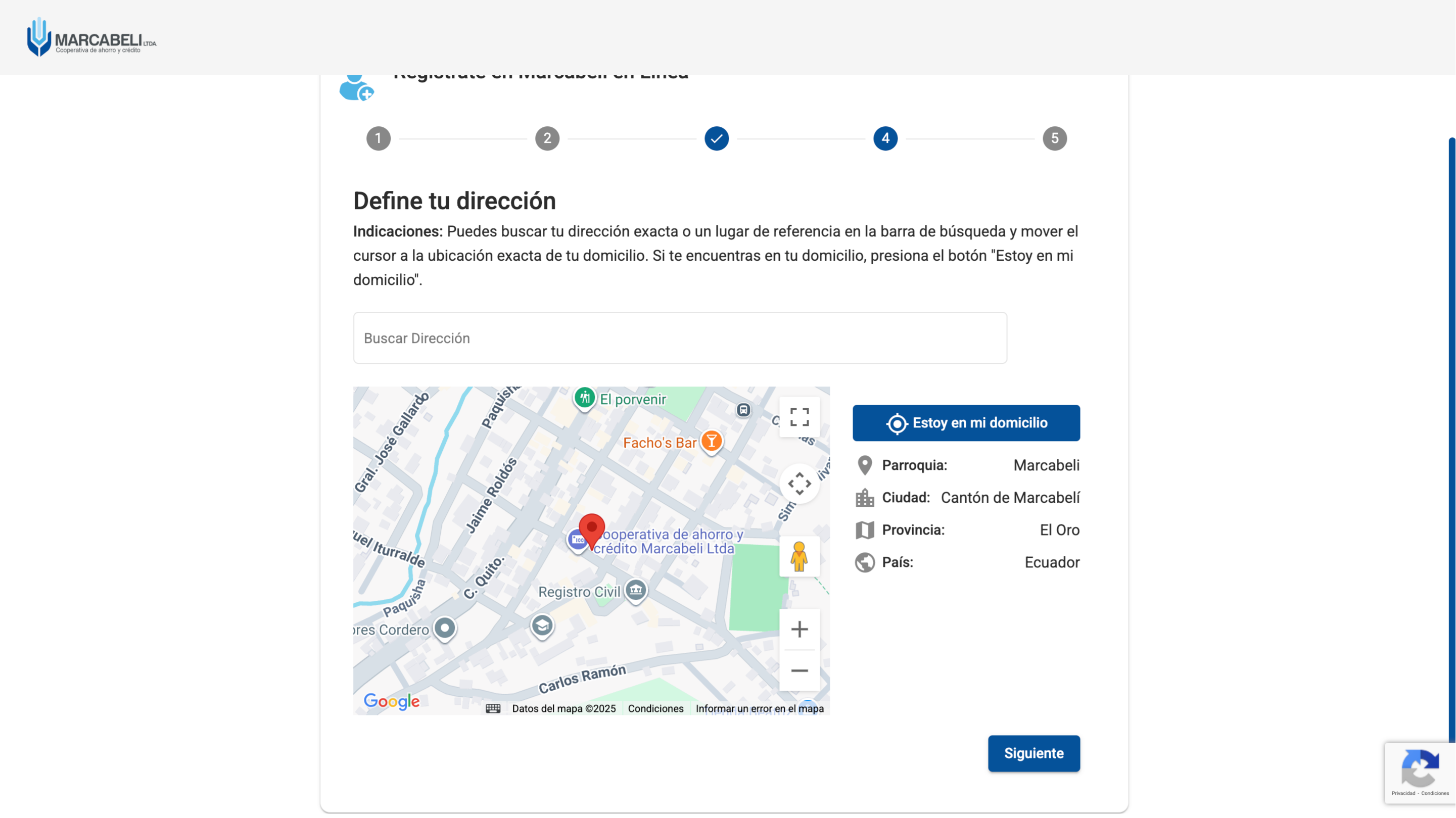The width and height of the screenshot is (1456, 818).
Task: Open the map camera pan control
Action: (799, 484)
